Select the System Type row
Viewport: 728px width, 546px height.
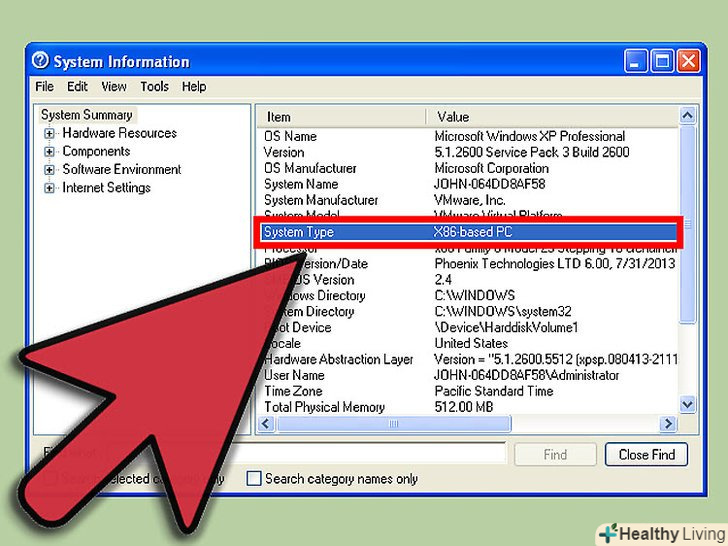point(470,232)
